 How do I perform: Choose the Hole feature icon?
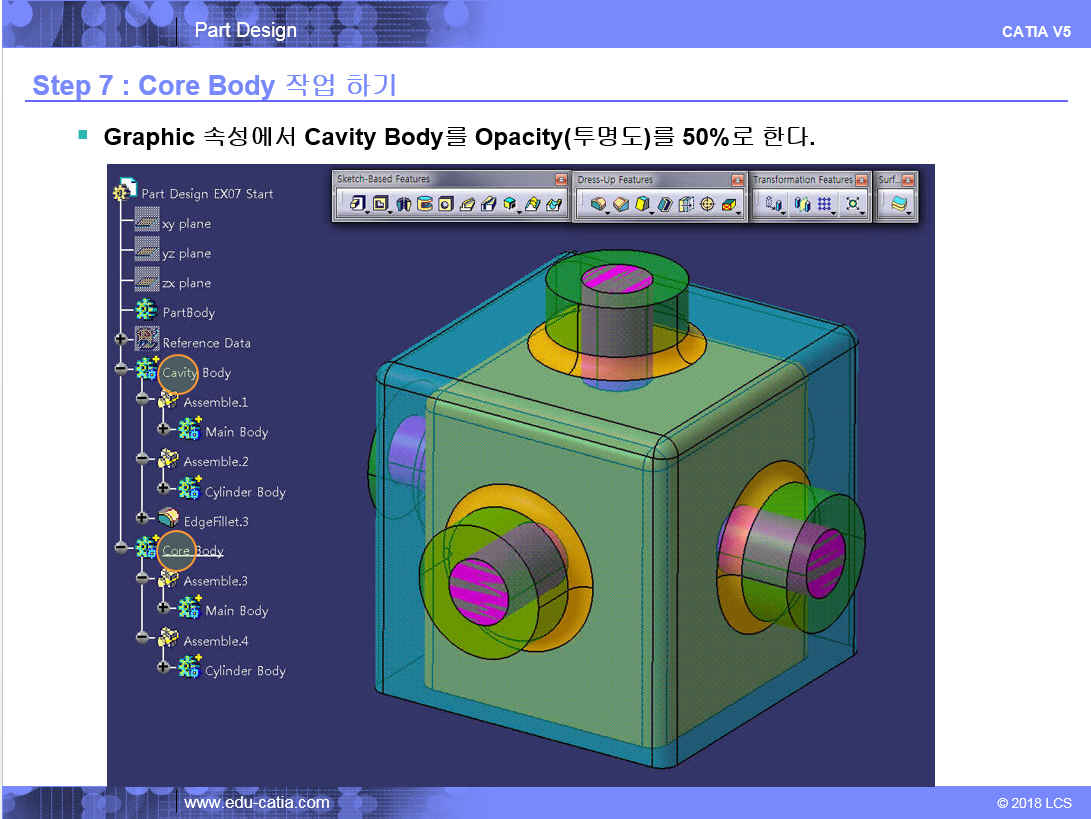point(446,204)
